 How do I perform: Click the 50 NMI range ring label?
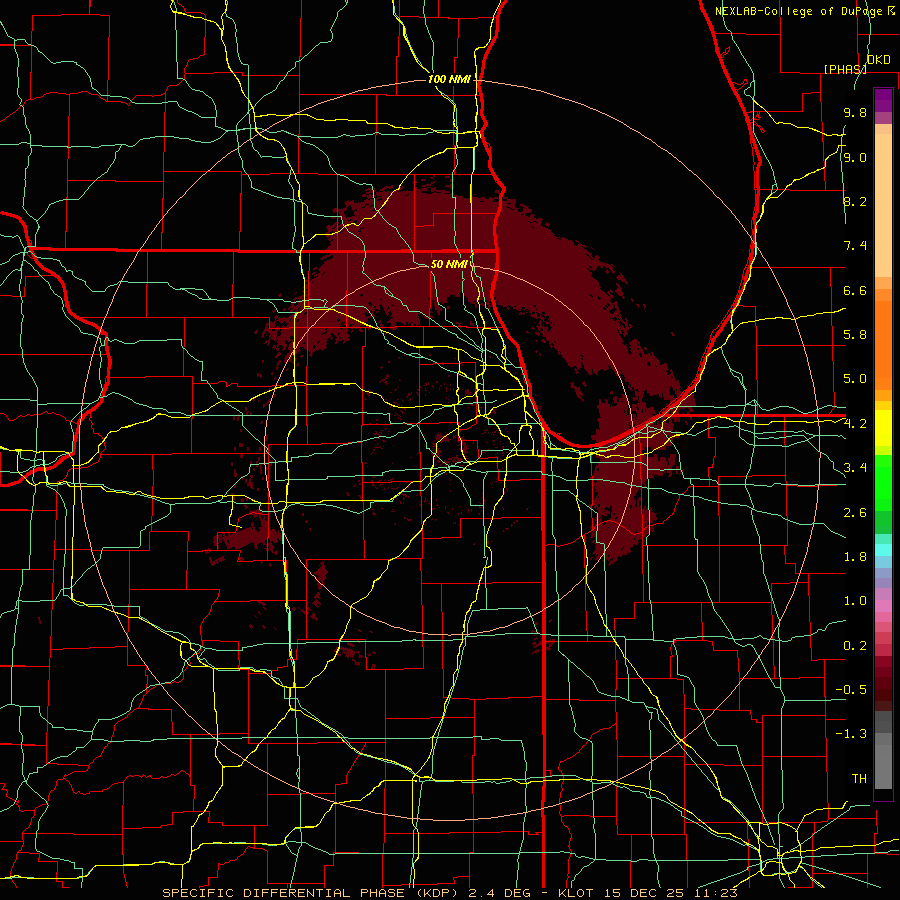coord(449,264)
